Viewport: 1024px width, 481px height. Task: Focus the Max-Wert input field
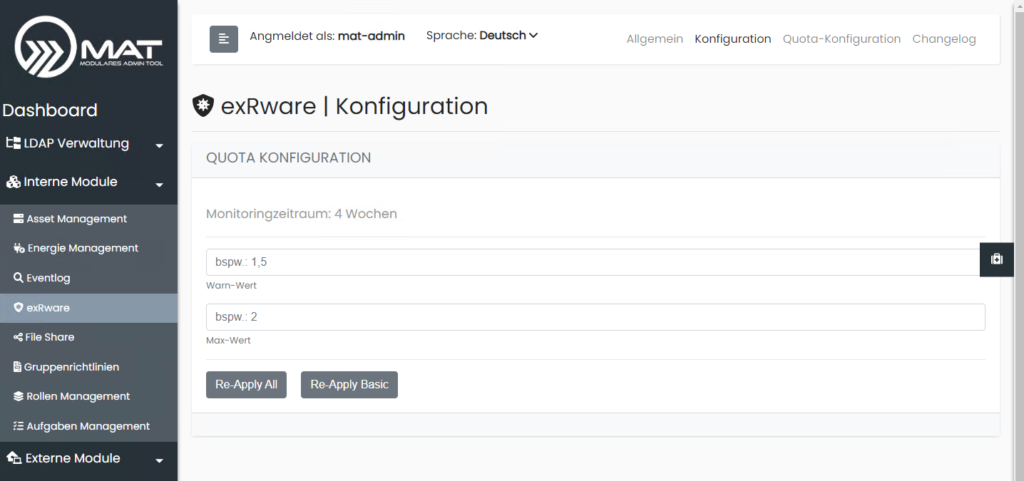595,317
